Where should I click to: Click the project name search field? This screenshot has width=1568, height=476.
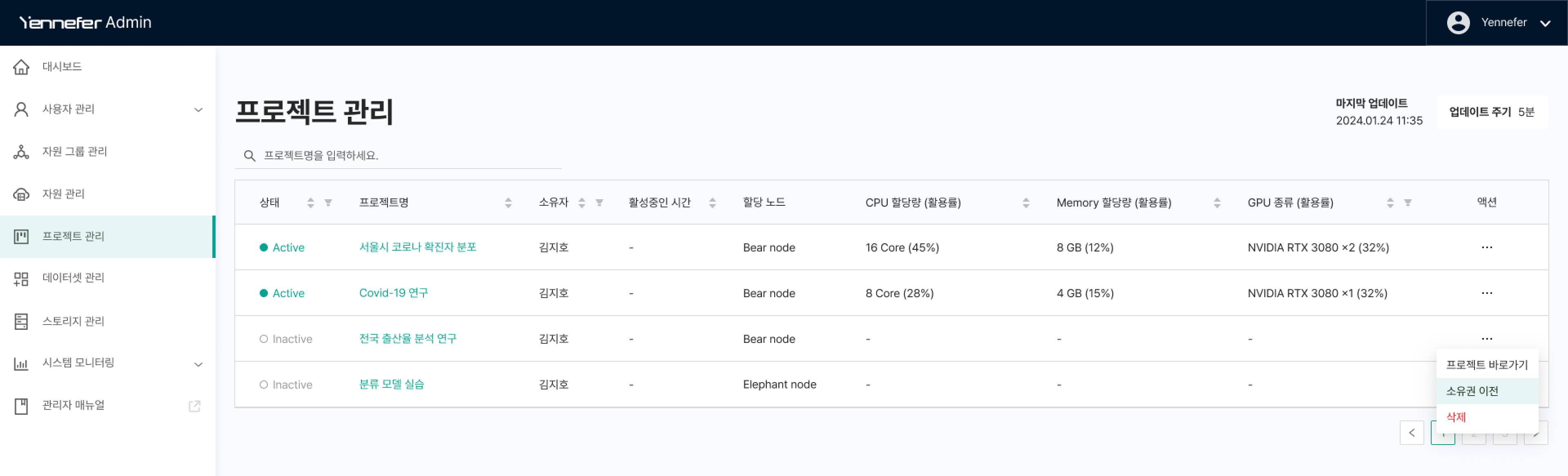point(402,156)
